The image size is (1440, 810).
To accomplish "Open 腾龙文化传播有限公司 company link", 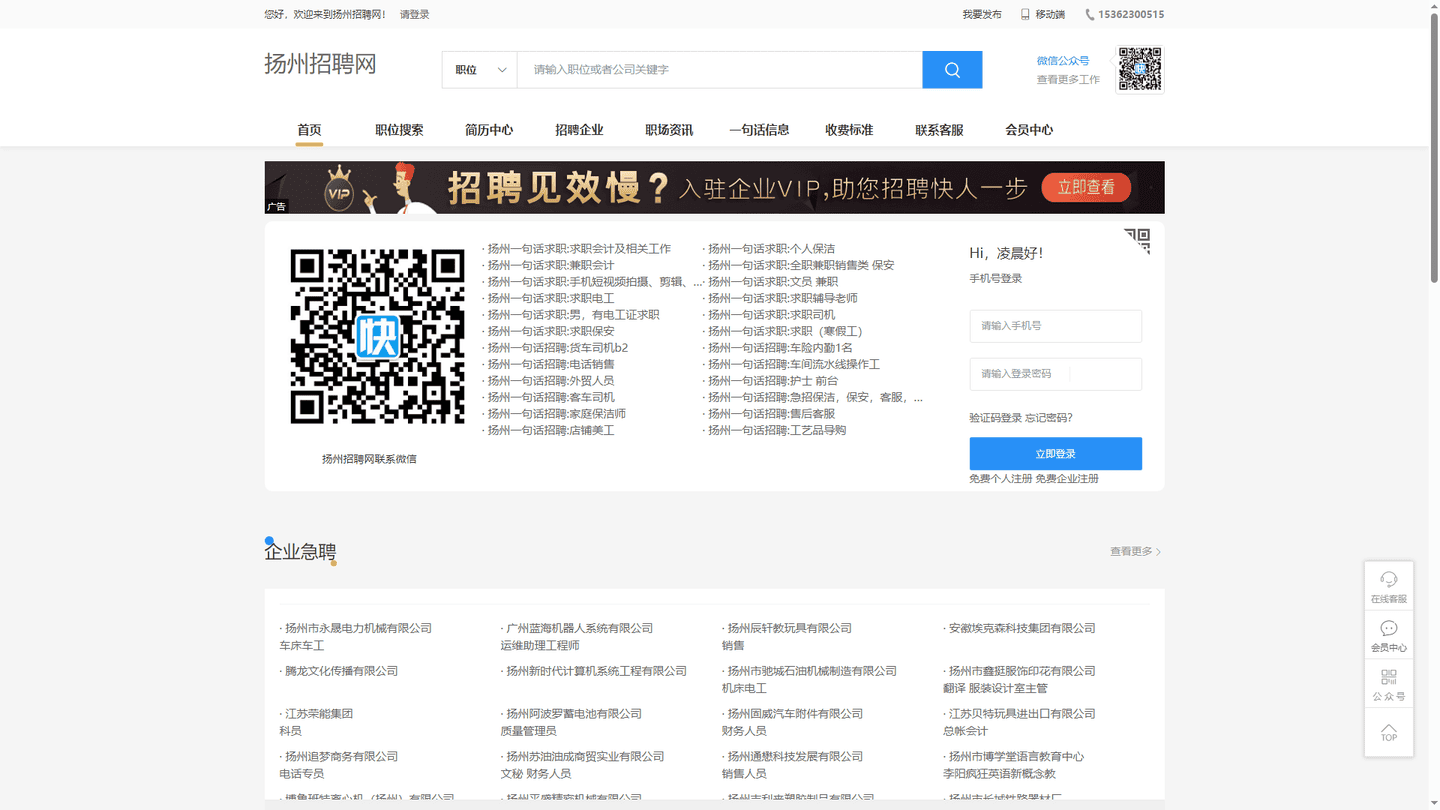I will [341, 671].
